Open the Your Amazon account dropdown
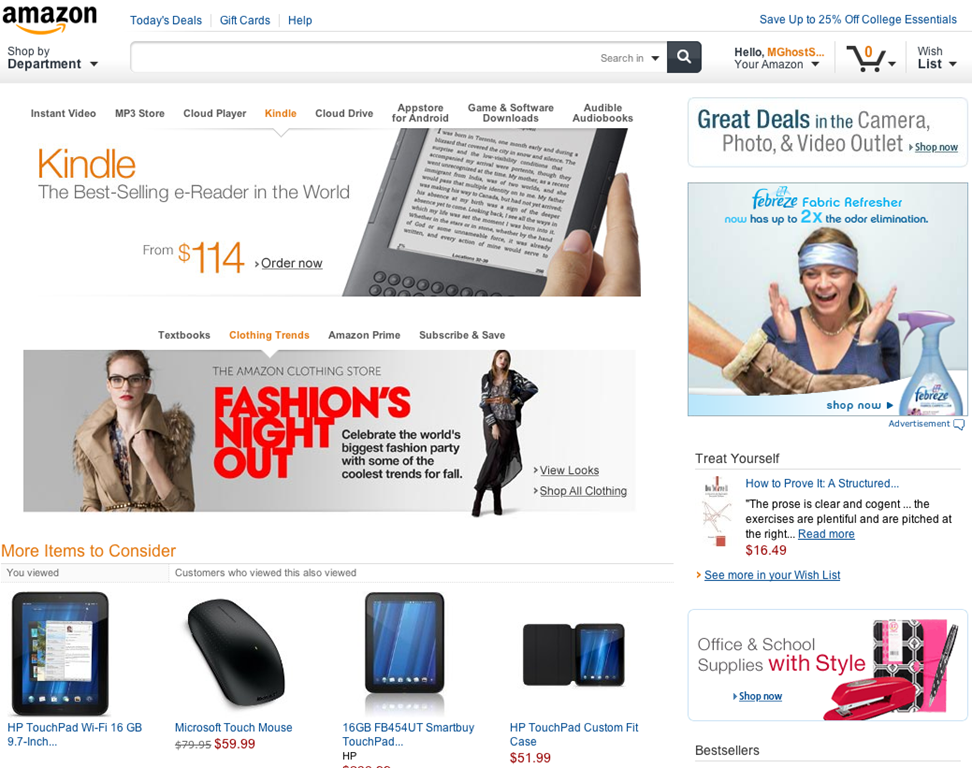This screenshot has height=768, width=972. (x=779, y=58)
